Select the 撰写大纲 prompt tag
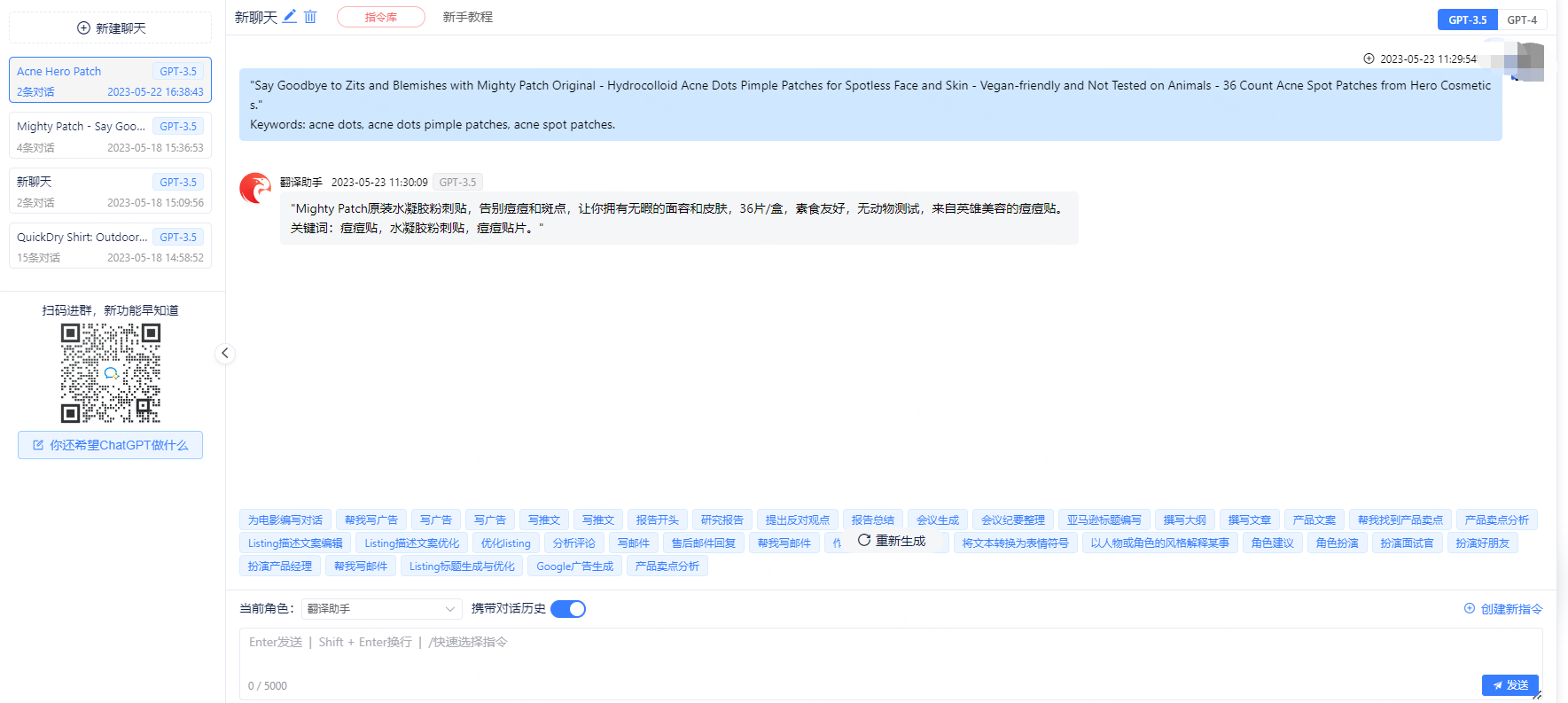The width and height of the screenshot is (1568, 703). coord(1185,519)
